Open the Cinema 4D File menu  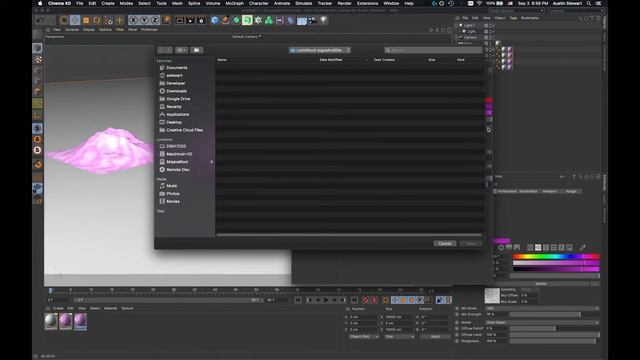[x=80, y=3]
